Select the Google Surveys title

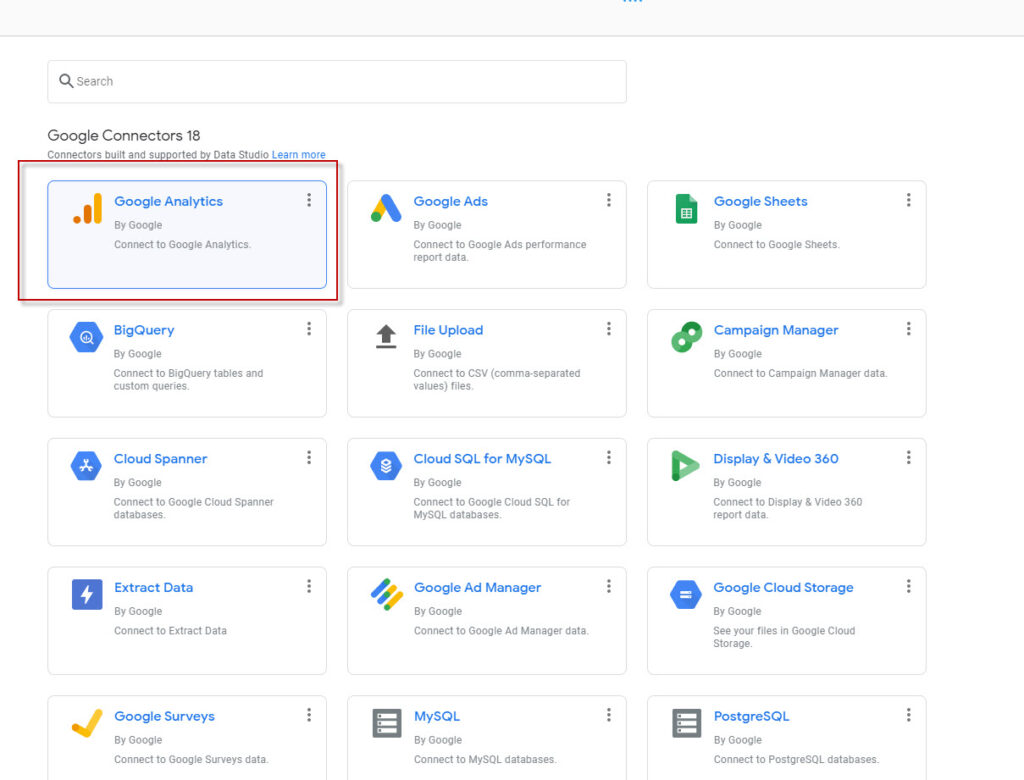click(x=164, y=716)
